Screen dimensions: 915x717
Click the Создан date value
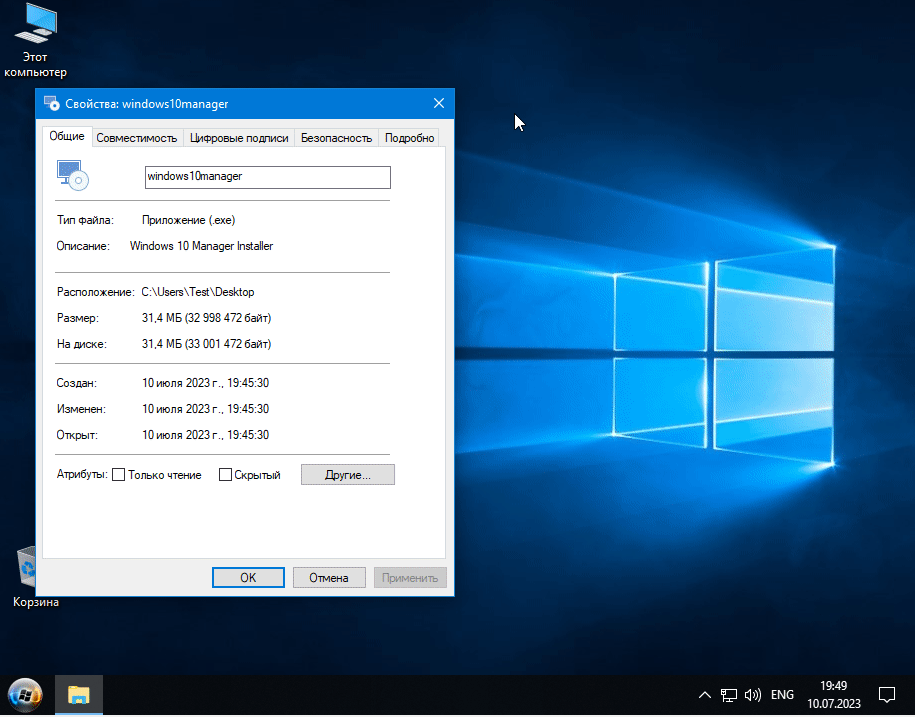click(x=205, y=383)
